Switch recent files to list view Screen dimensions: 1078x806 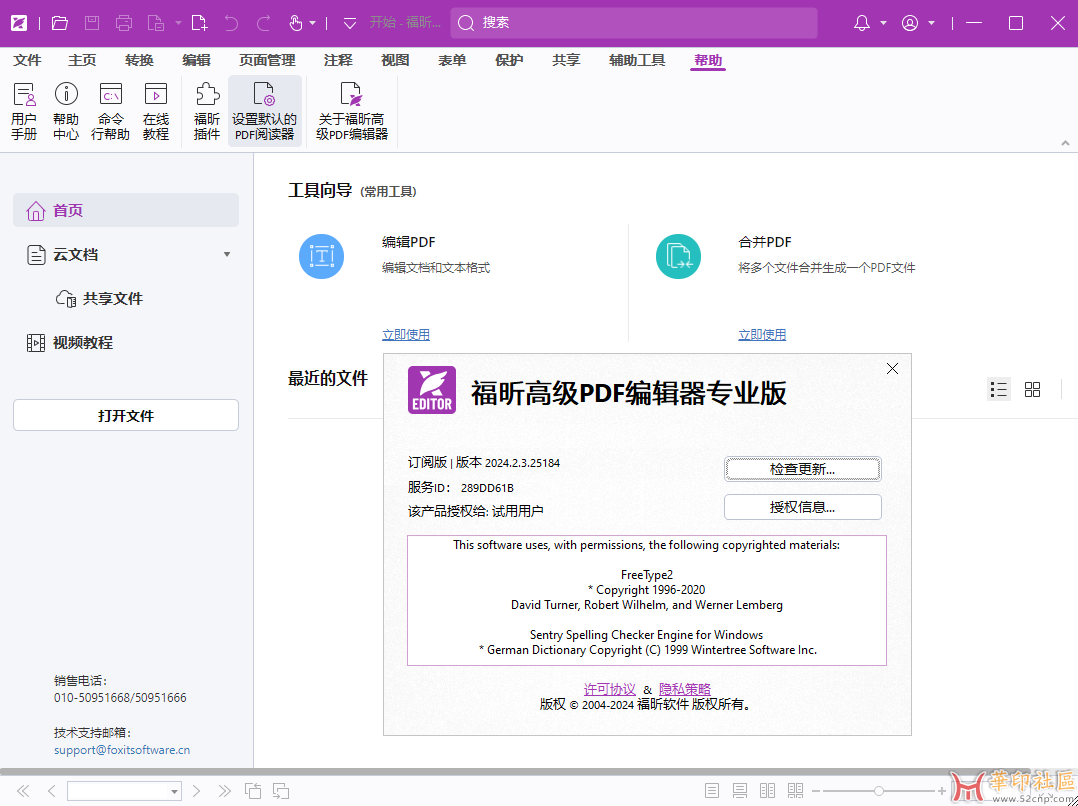[x=999, y=390]
